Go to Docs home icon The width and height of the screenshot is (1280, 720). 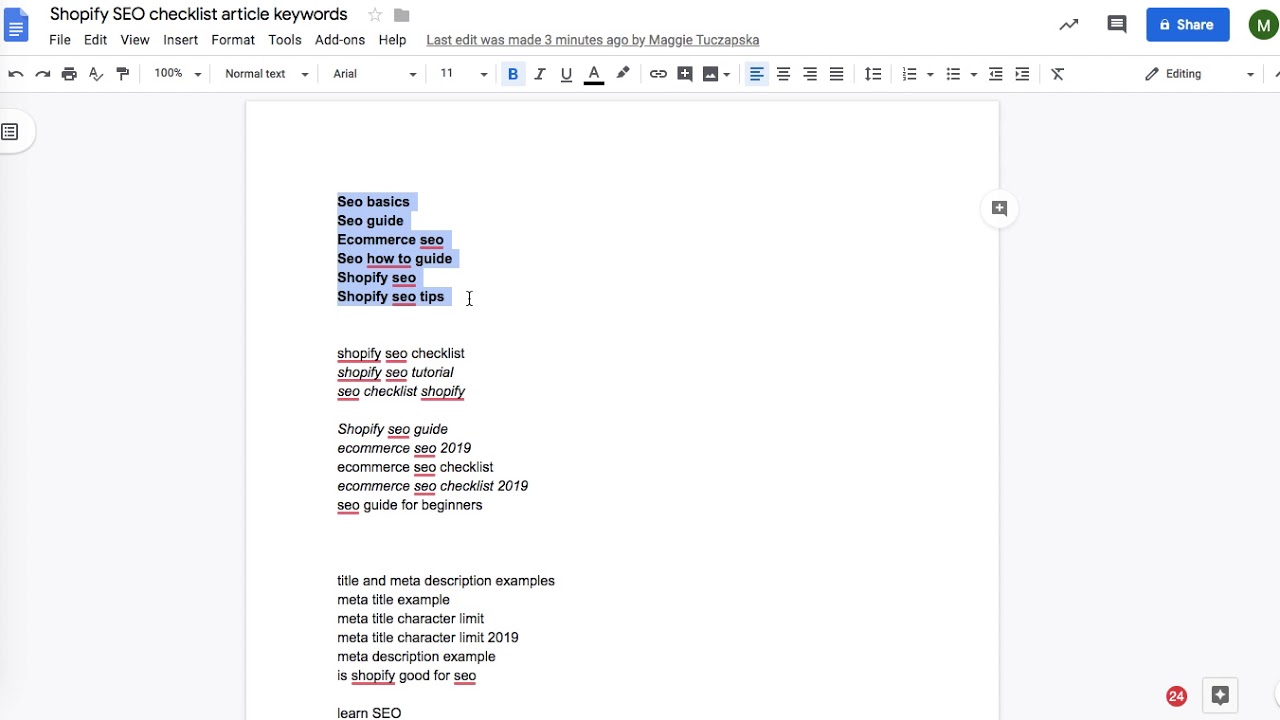coord(16,25)
